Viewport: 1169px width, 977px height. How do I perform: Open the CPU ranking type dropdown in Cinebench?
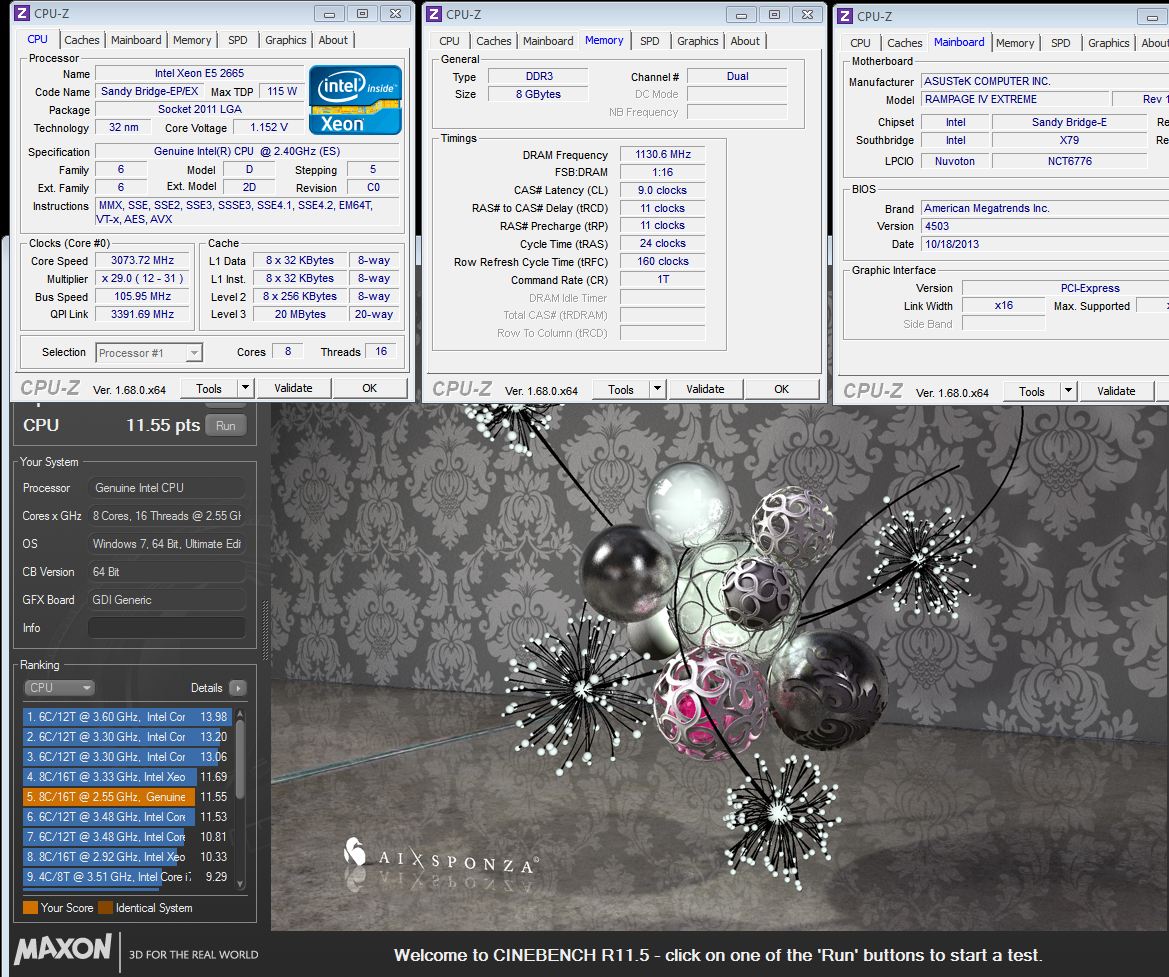pyautogui.click(x=59, y=688)
